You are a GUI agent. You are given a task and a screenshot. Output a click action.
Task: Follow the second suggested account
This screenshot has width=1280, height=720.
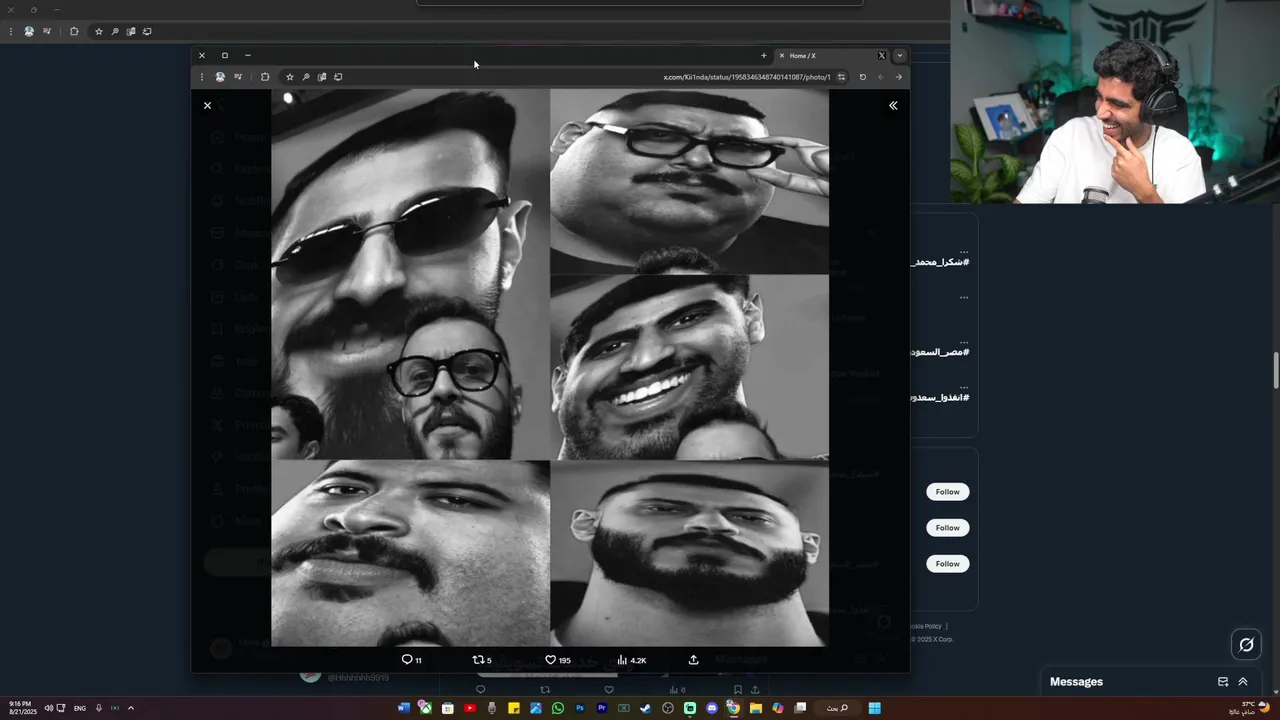click(x=948, y=528)
